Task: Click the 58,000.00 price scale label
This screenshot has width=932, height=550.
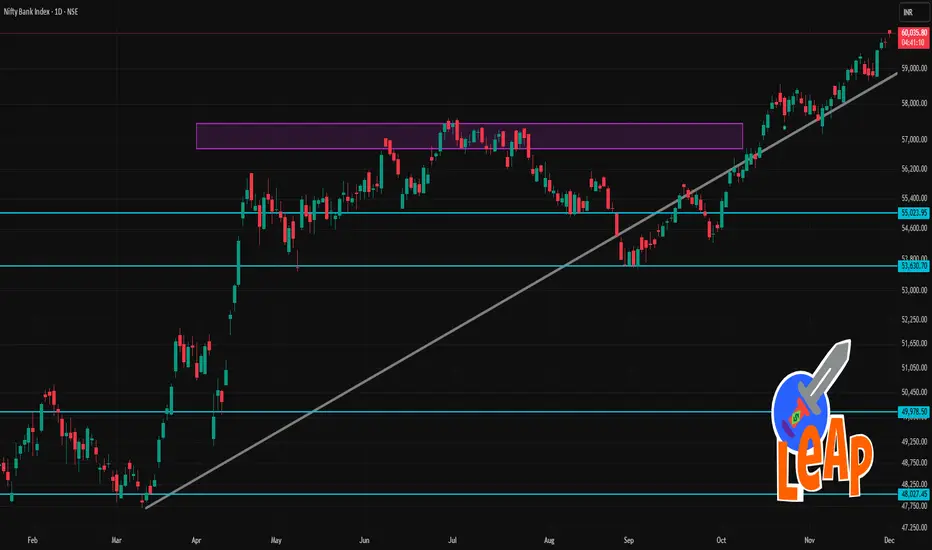Action: (x=914, y=103)
